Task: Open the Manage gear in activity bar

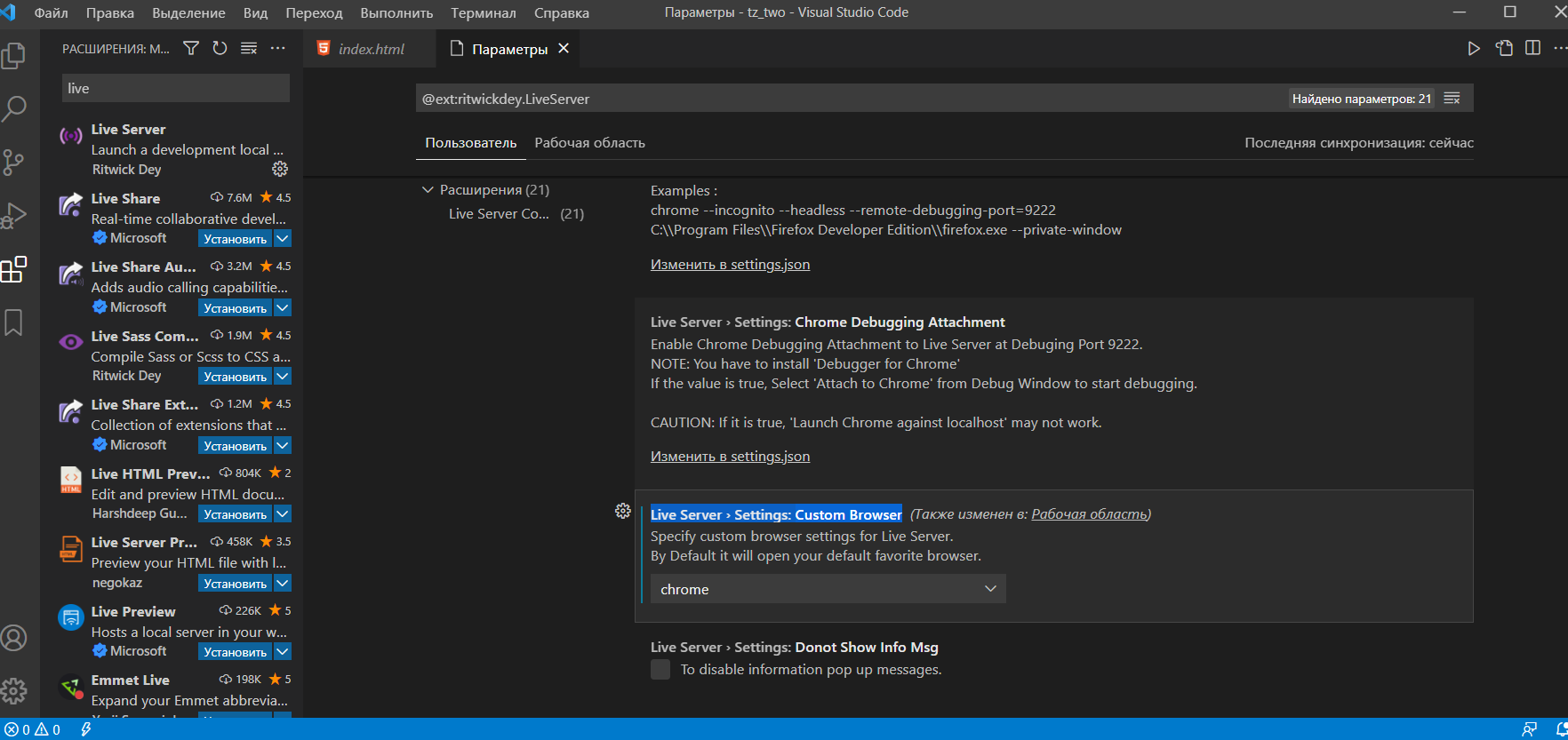Action: (x=14, y=691)
